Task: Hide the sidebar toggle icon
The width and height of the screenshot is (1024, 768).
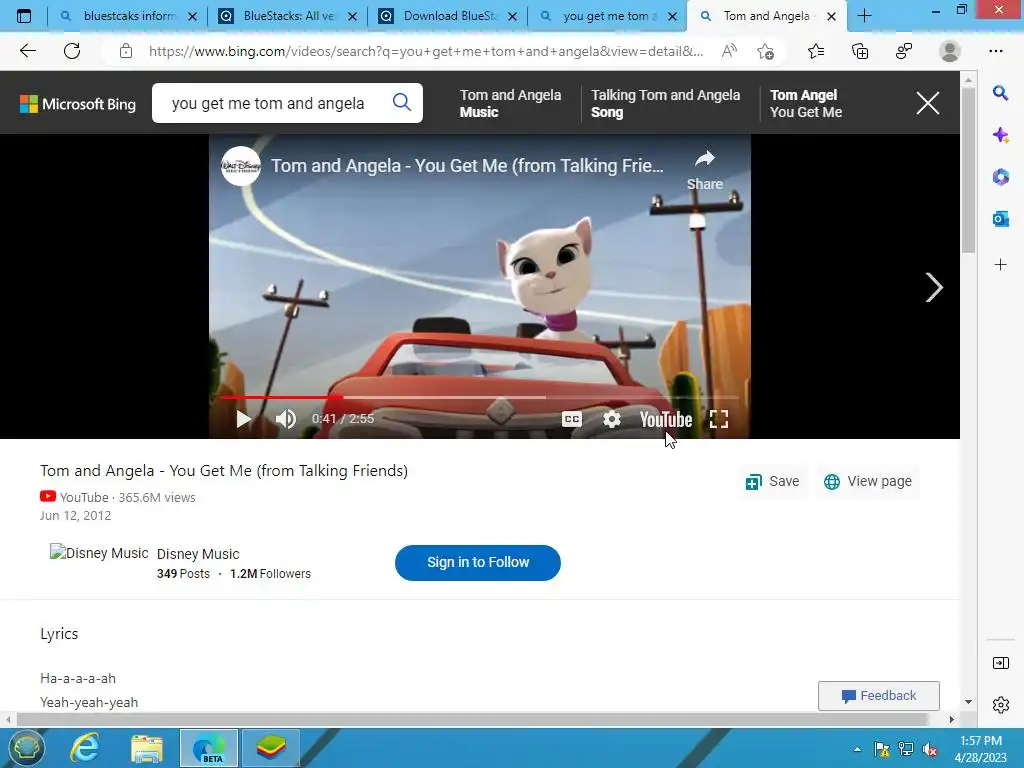Action: [x=1000, y=663]
